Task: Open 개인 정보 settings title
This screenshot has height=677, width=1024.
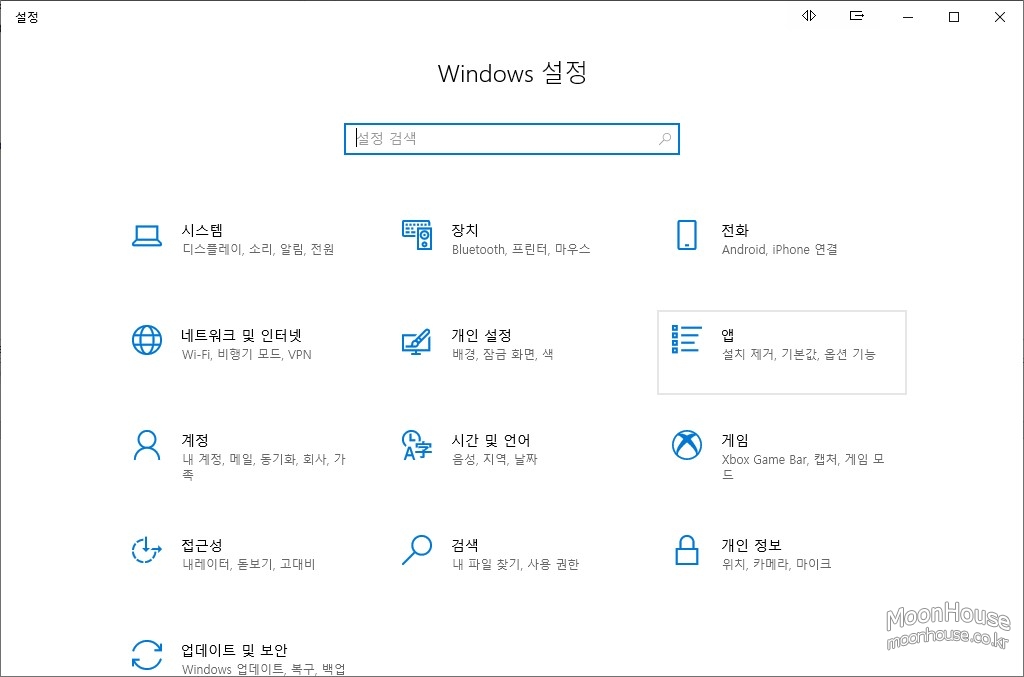Action: (x=751, y=544)
